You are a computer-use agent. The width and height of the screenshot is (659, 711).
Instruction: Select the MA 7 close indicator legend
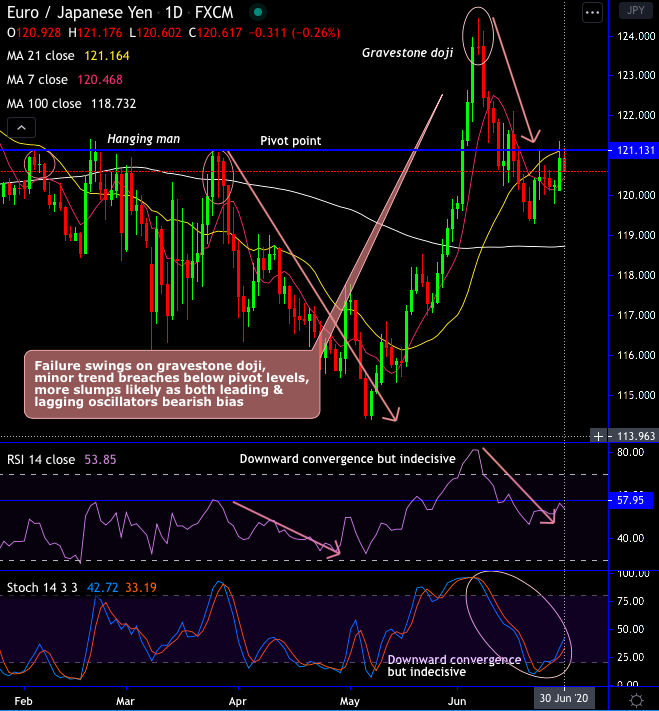(37, 80)
